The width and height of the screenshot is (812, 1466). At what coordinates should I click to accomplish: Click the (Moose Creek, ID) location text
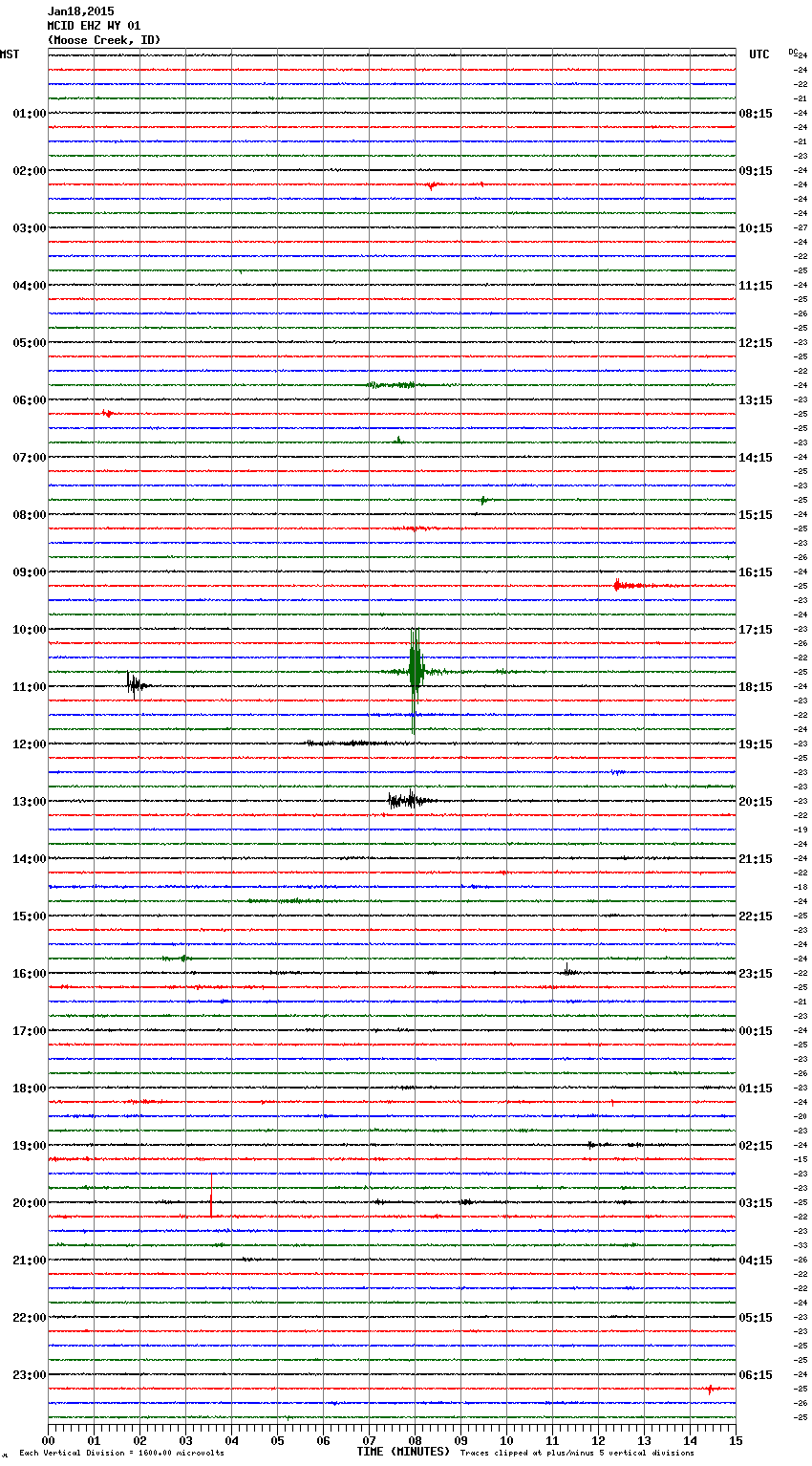coord(104,40)
